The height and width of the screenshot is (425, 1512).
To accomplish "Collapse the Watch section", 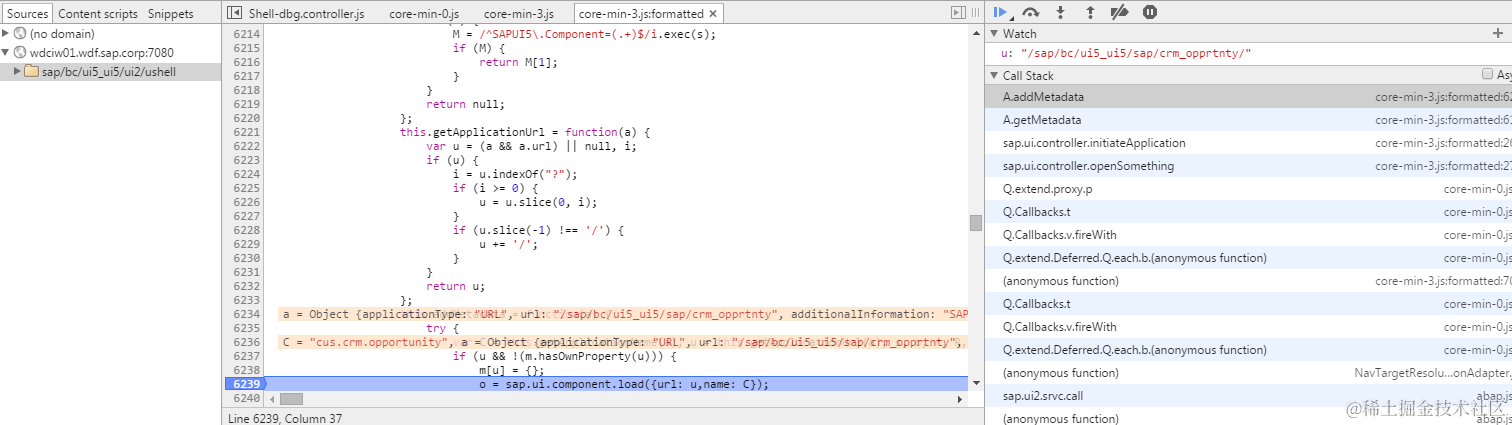I will click(994, 33).
